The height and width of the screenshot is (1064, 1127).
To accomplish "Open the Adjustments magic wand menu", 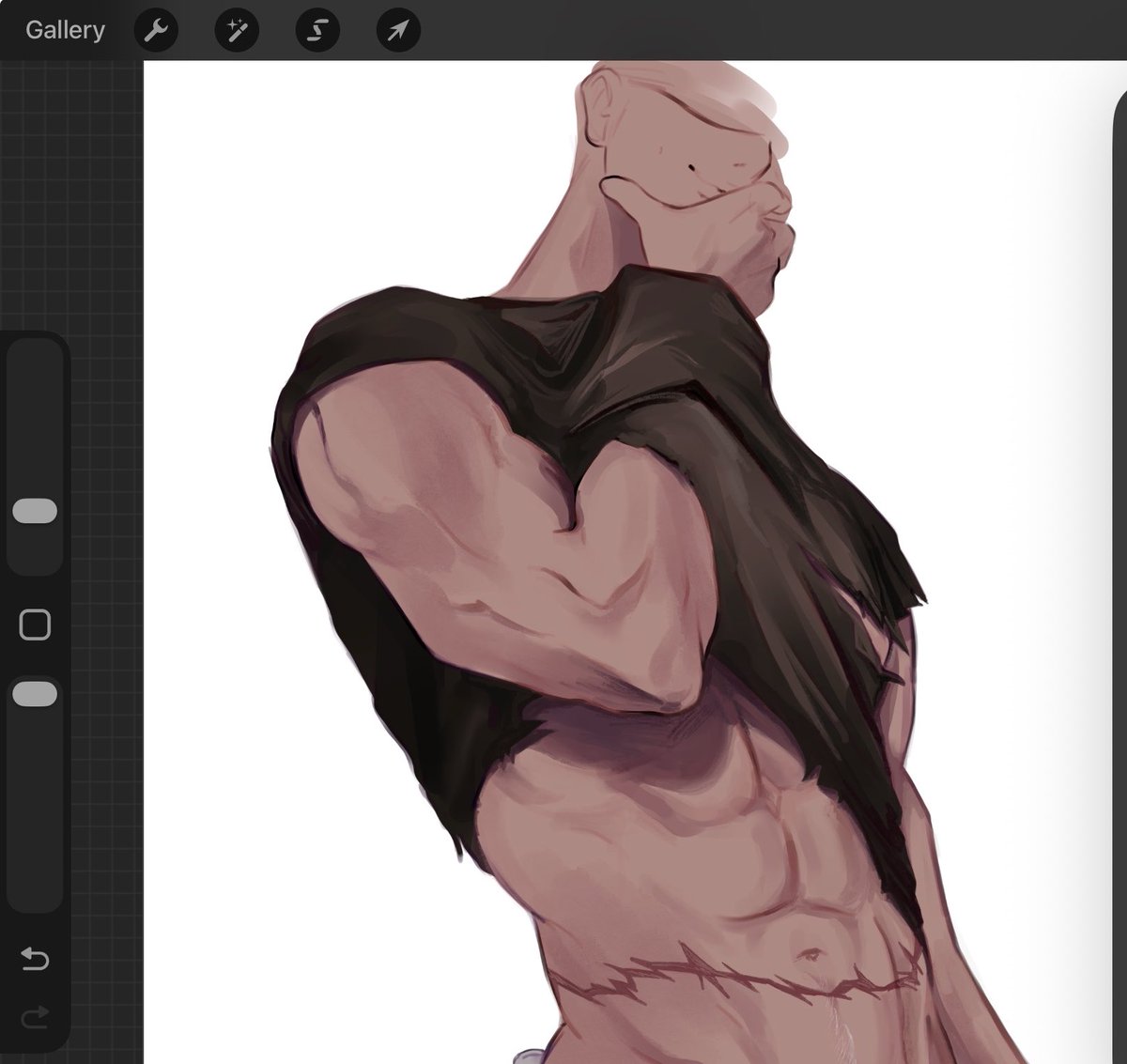I will point(237,31).
